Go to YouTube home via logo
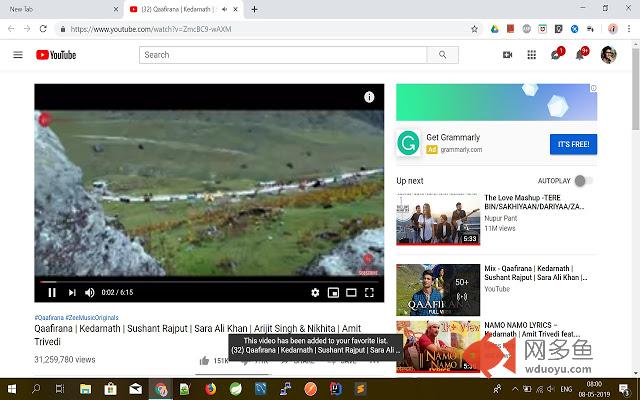 pyautogui.click(x=56, y=55)
